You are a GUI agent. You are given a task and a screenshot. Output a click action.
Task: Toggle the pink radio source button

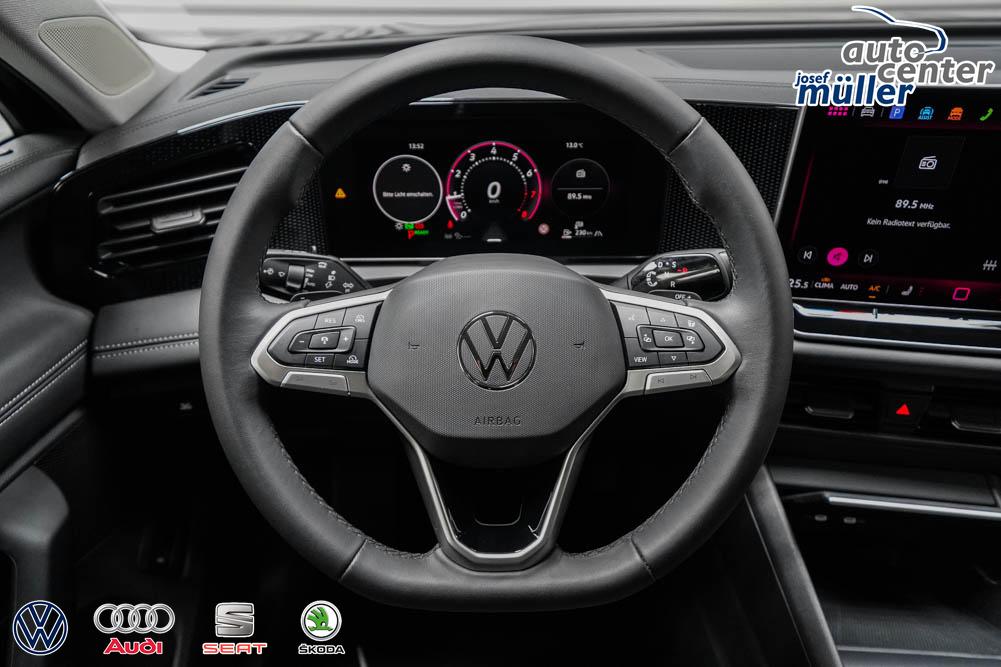[838, 257]
